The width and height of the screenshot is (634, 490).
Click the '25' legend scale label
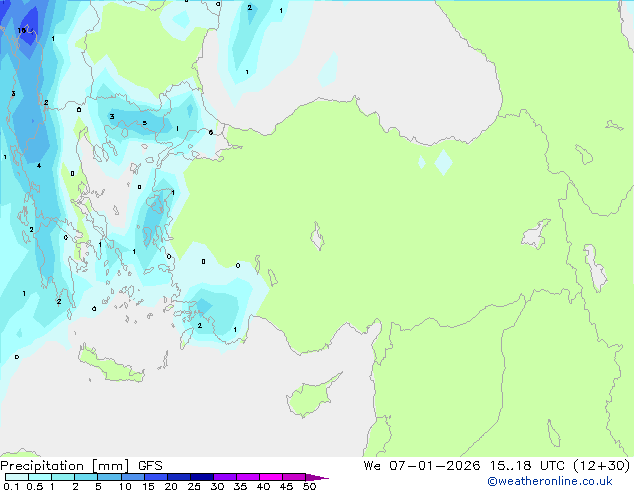tap(194, 486)
